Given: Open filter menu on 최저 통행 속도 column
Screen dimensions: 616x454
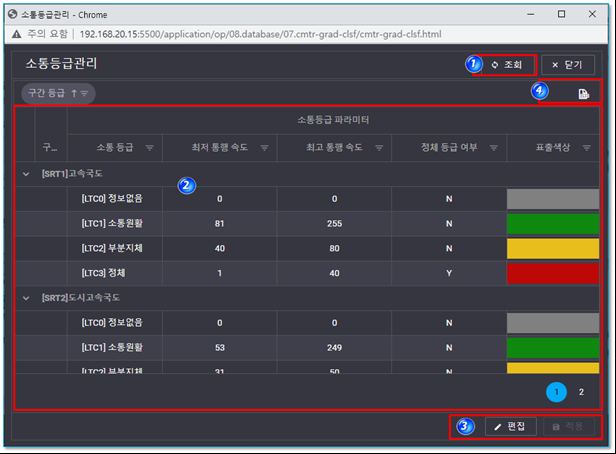Looking at the screenshot, I should [x=265, y=148].
